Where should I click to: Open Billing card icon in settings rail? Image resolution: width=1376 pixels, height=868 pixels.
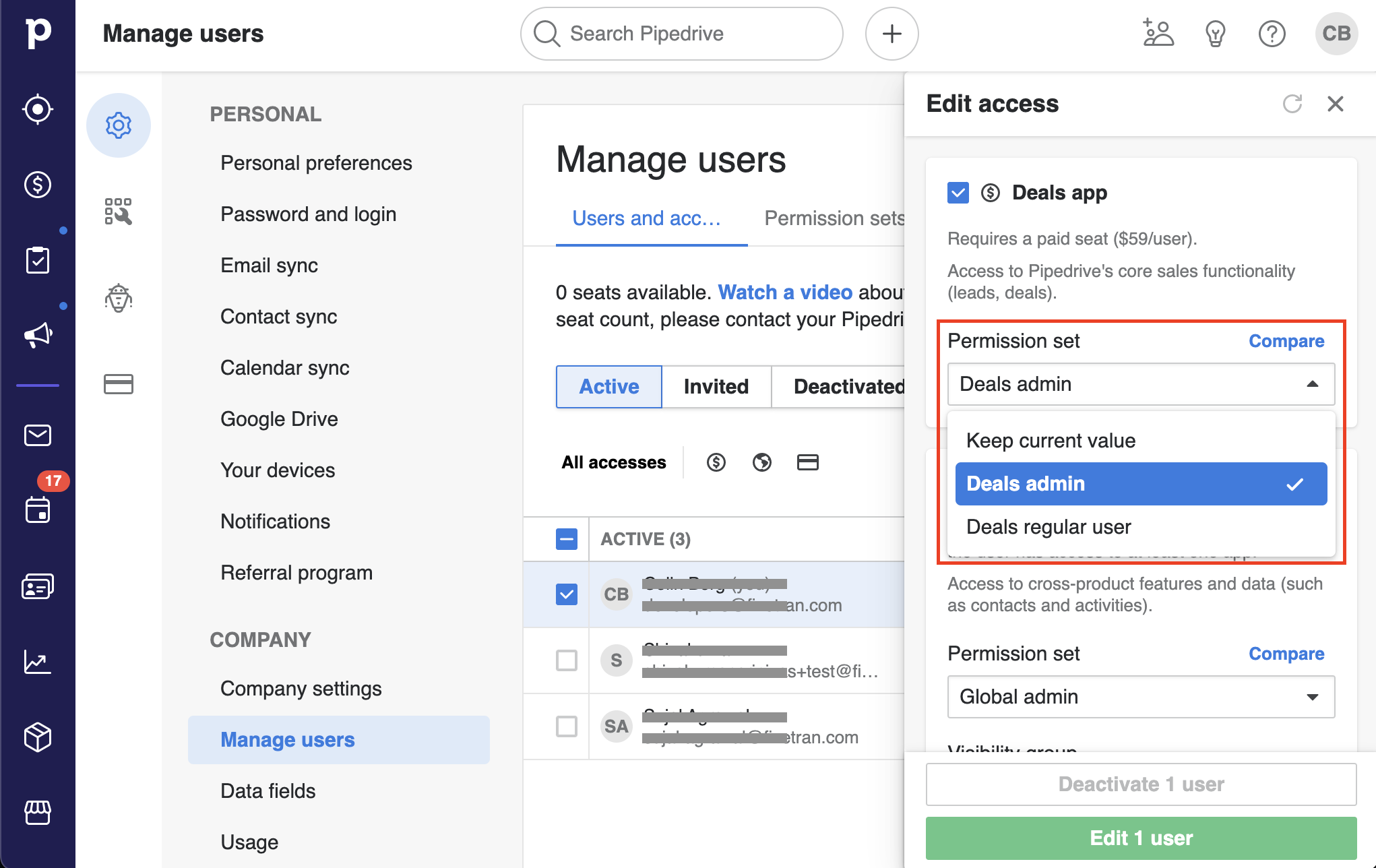point(119,384)
